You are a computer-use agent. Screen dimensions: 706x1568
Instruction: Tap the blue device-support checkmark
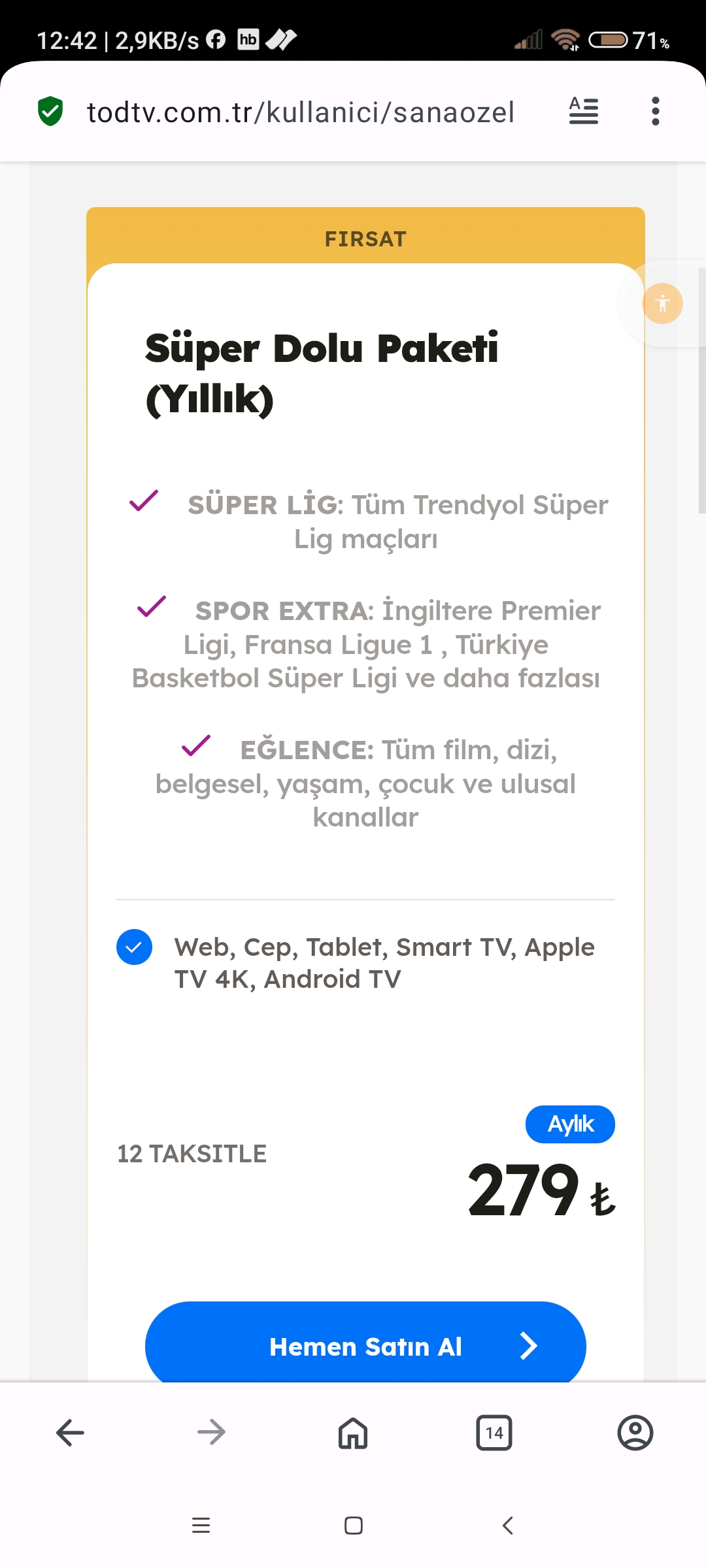pyautogui.click(x=134, y=947)
